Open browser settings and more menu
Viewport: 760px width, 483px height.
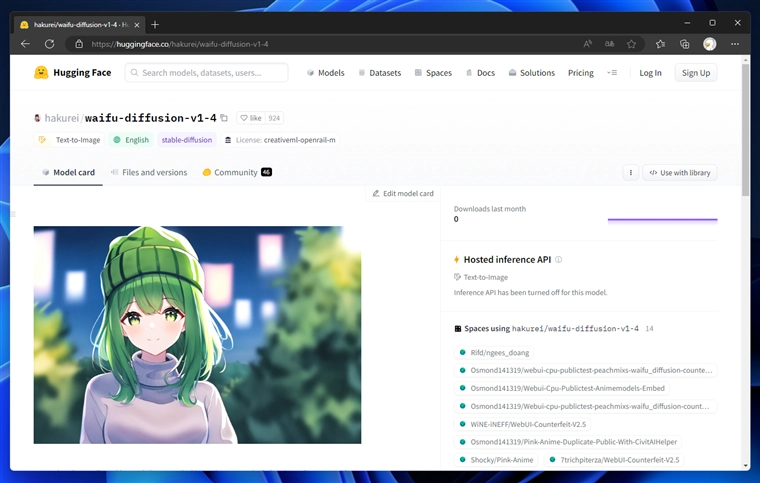pos(735,44)
